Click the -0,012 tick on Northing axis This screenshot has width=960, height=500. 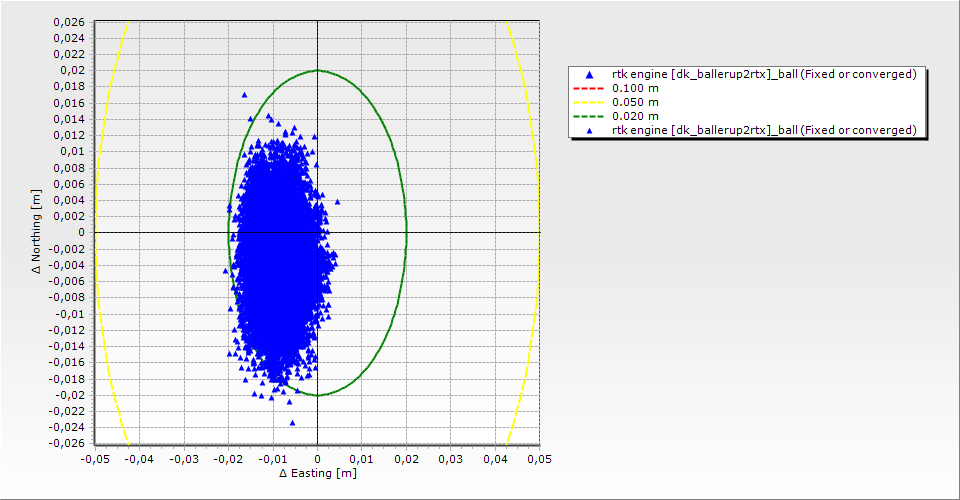pos(67,330)
